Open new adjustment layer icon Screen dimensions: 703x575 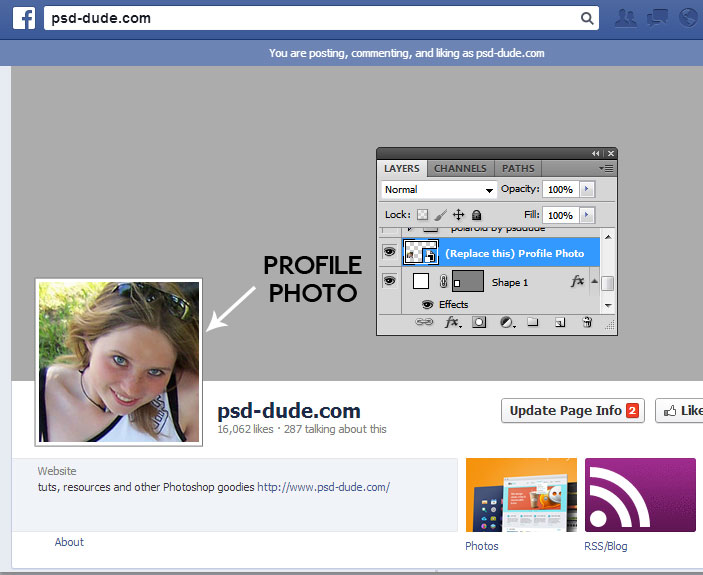tap(507, 322)
